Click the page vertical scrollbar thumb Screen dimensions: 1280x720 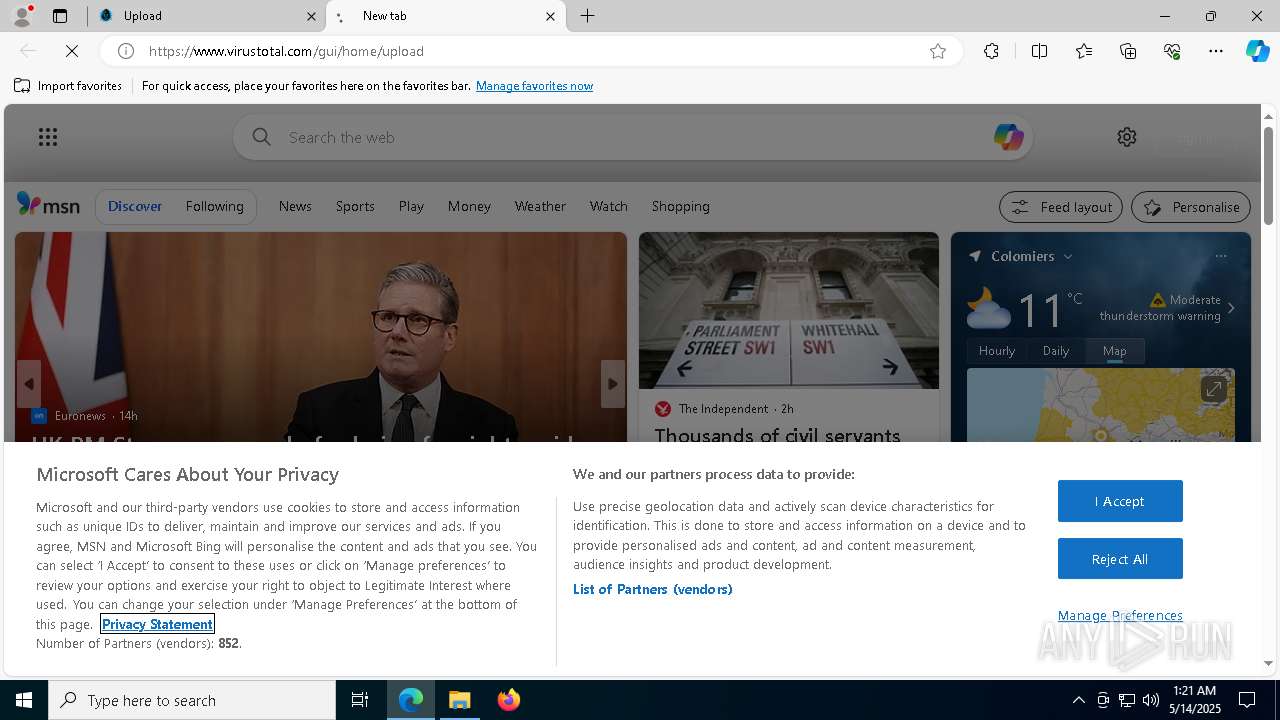(1268, 174)
